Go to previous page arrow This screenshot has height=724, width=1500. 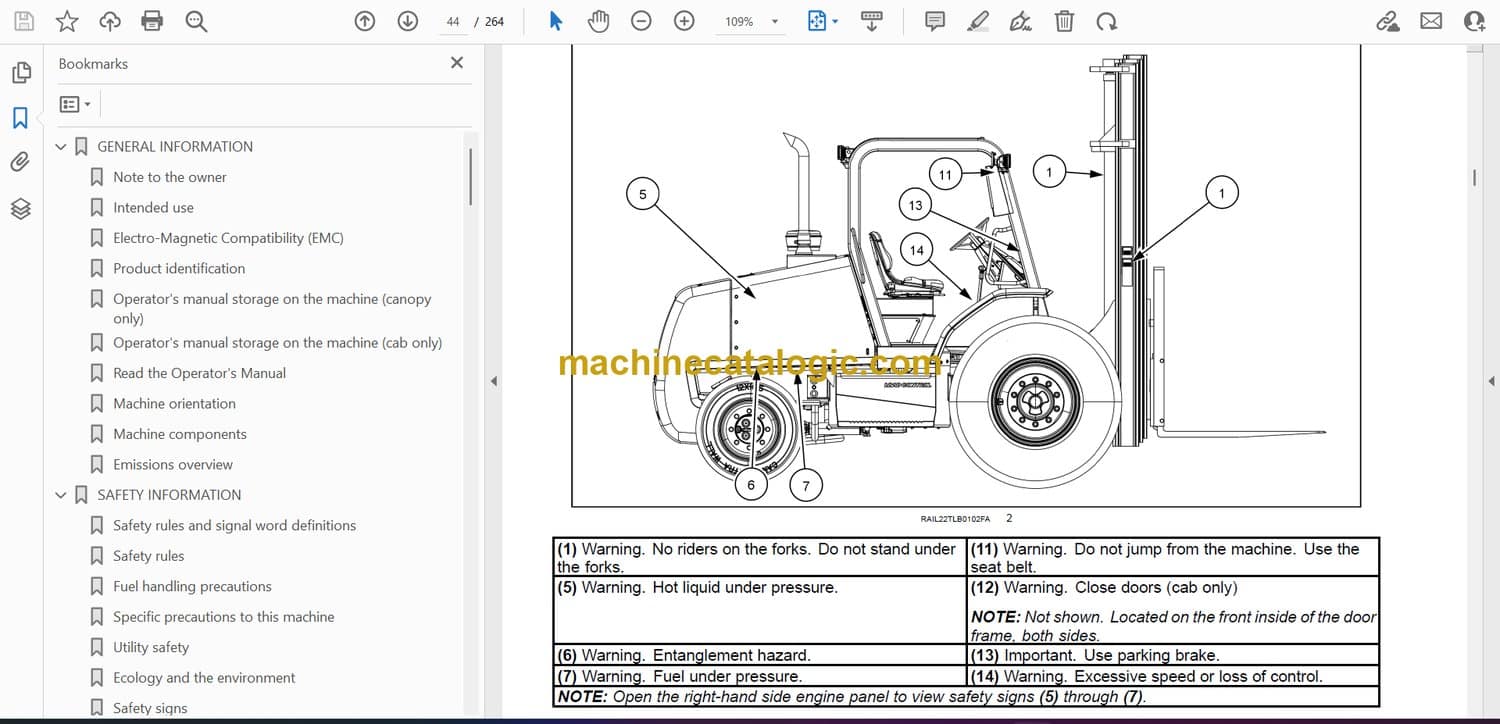[x=365, y=21]
